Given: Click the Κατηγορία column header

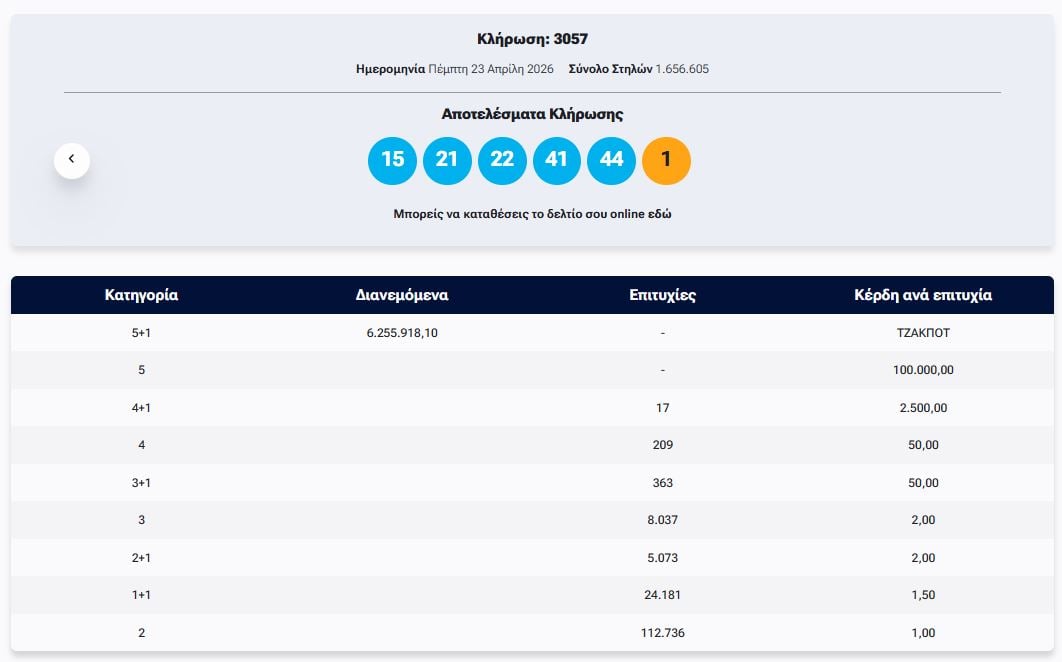Looking at the screenshot, I should click(141, 295).
